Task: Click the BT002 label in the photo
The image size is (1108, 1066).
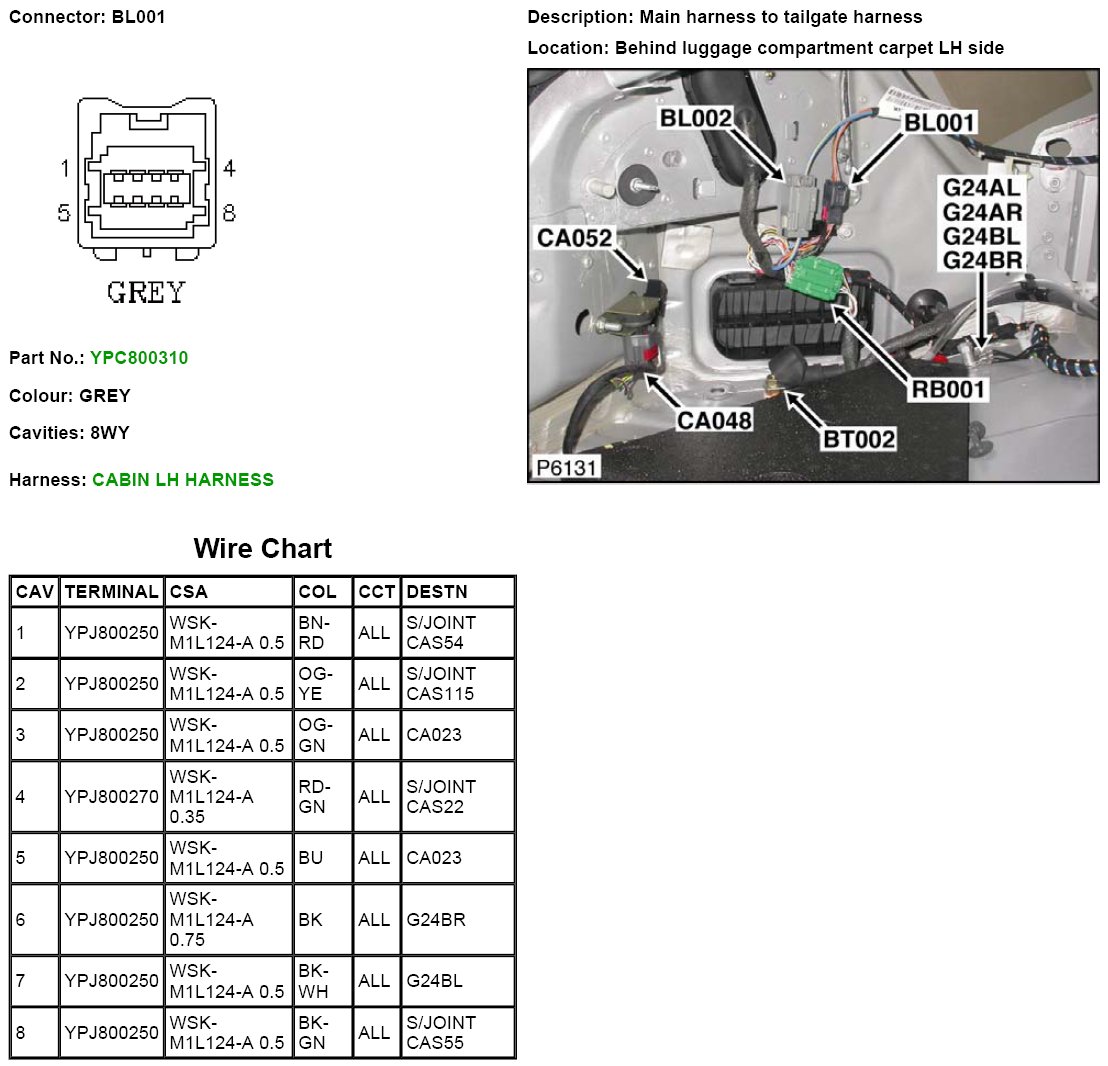Action: (x=859, y=440)
